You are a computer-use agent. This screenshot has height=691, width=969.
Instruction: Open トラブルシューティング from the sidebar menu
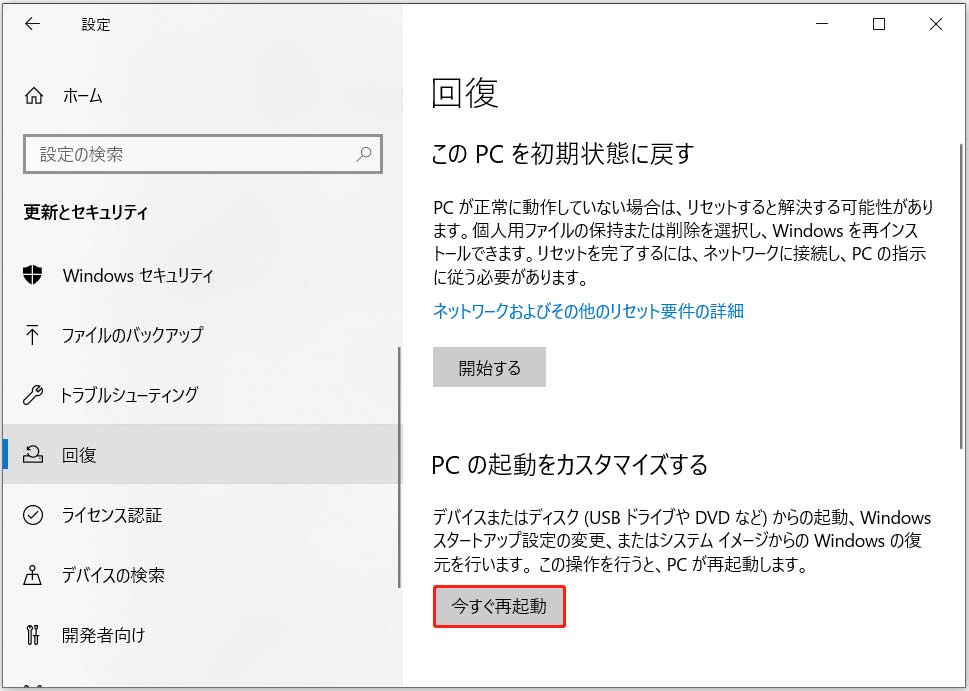(130, 395)
